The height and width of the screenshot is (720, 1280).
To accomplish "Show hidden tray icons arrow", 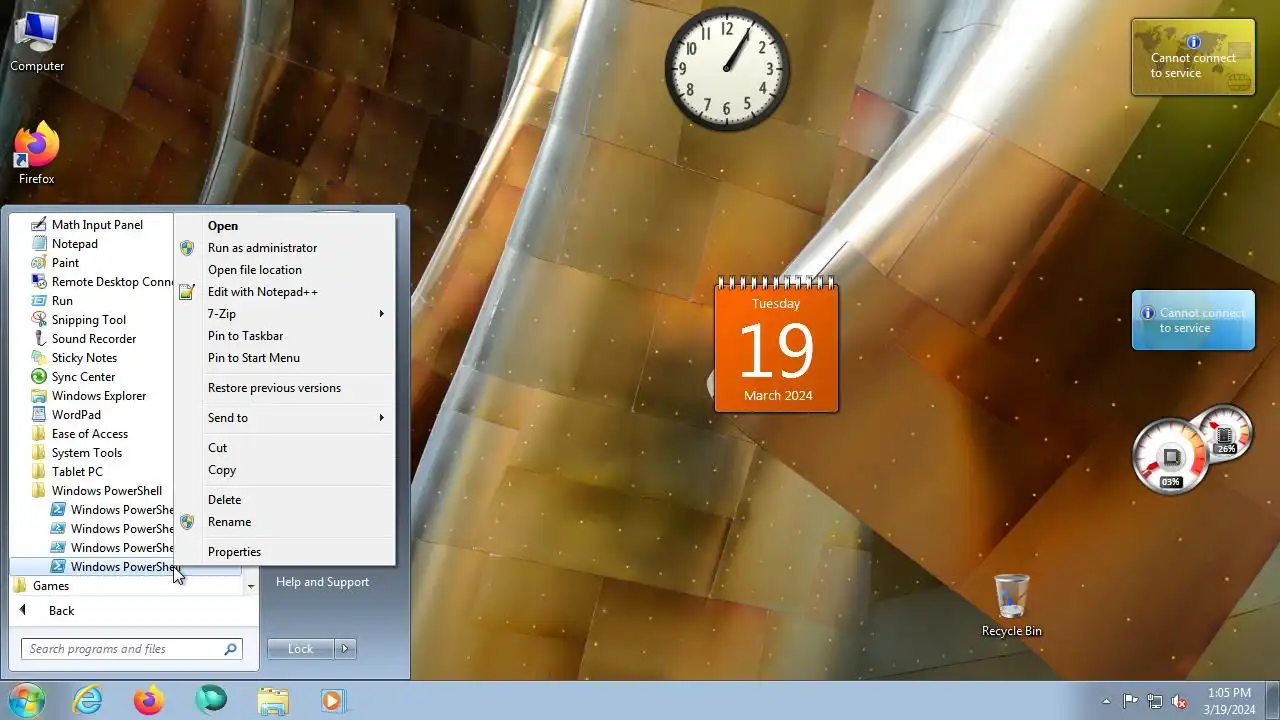I will [x=1106, y=701].
